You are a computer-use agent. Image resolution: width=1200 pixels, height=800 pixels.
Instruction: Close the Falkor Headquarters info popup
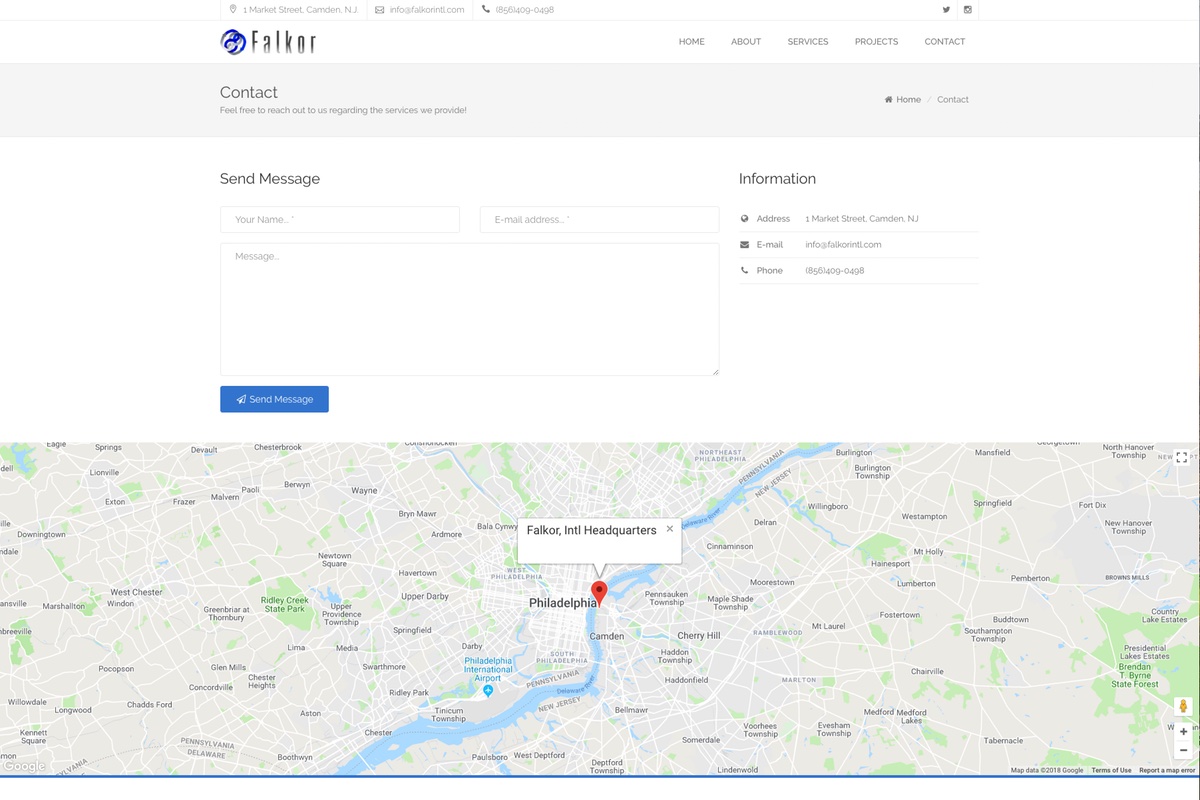coord(670,529)
